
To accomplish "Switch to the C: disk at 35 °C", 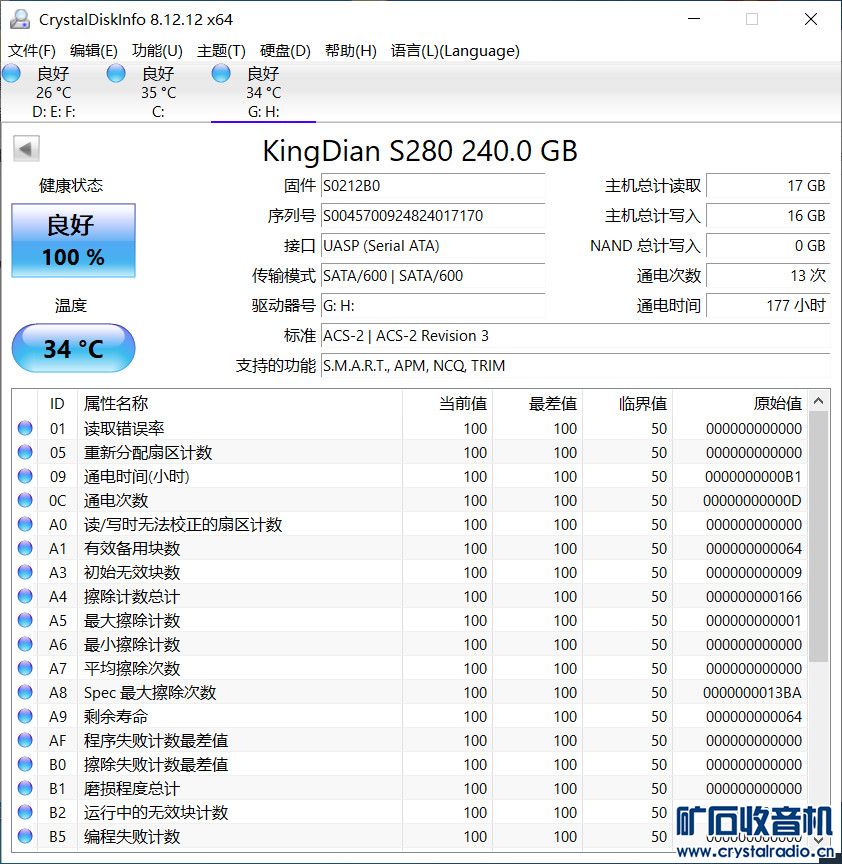I will (x=158, y=92).
